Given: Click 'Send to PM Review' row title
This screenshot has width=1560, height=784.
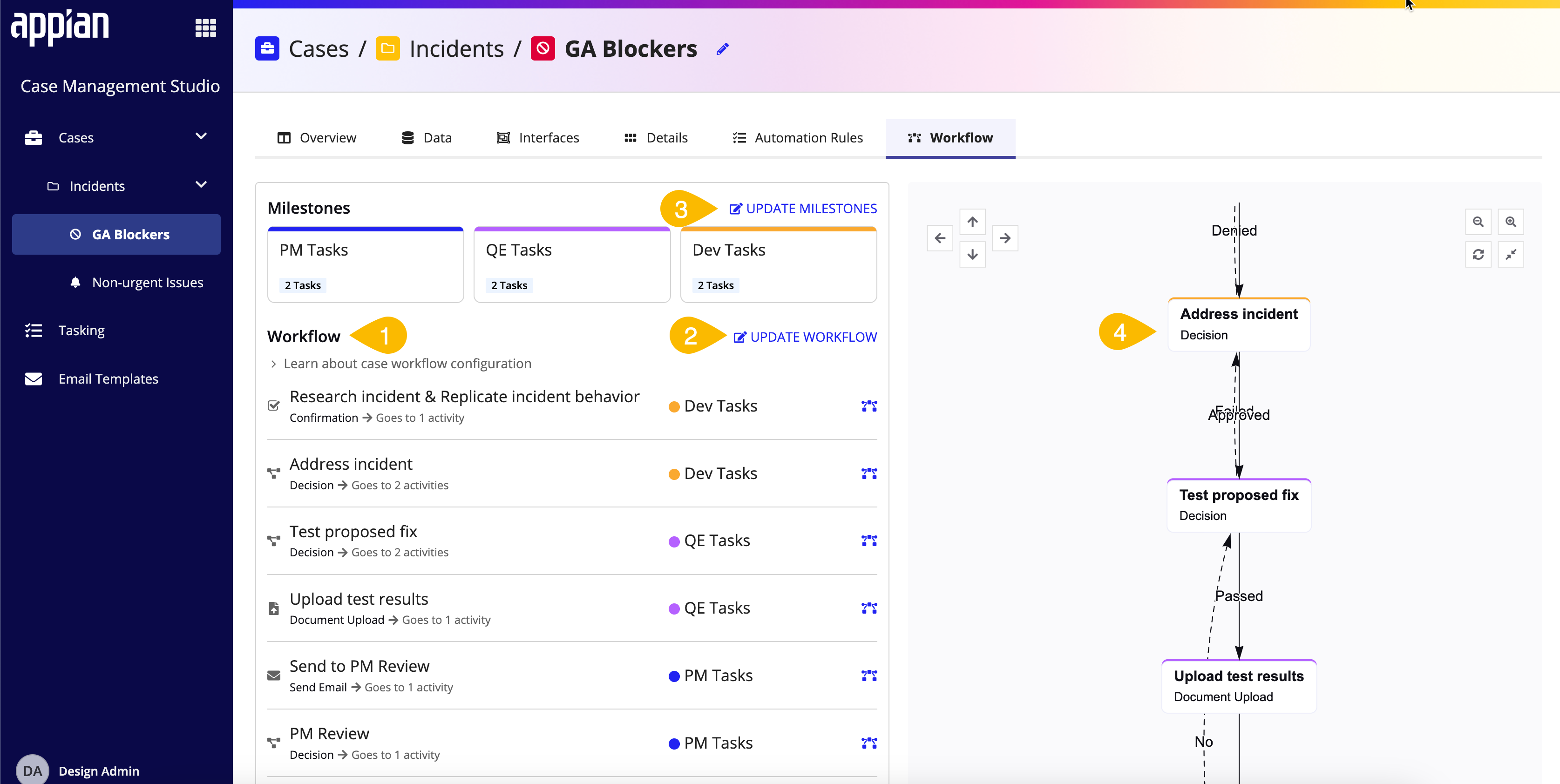Looking at the screenshot, I should tap(359, 667).
